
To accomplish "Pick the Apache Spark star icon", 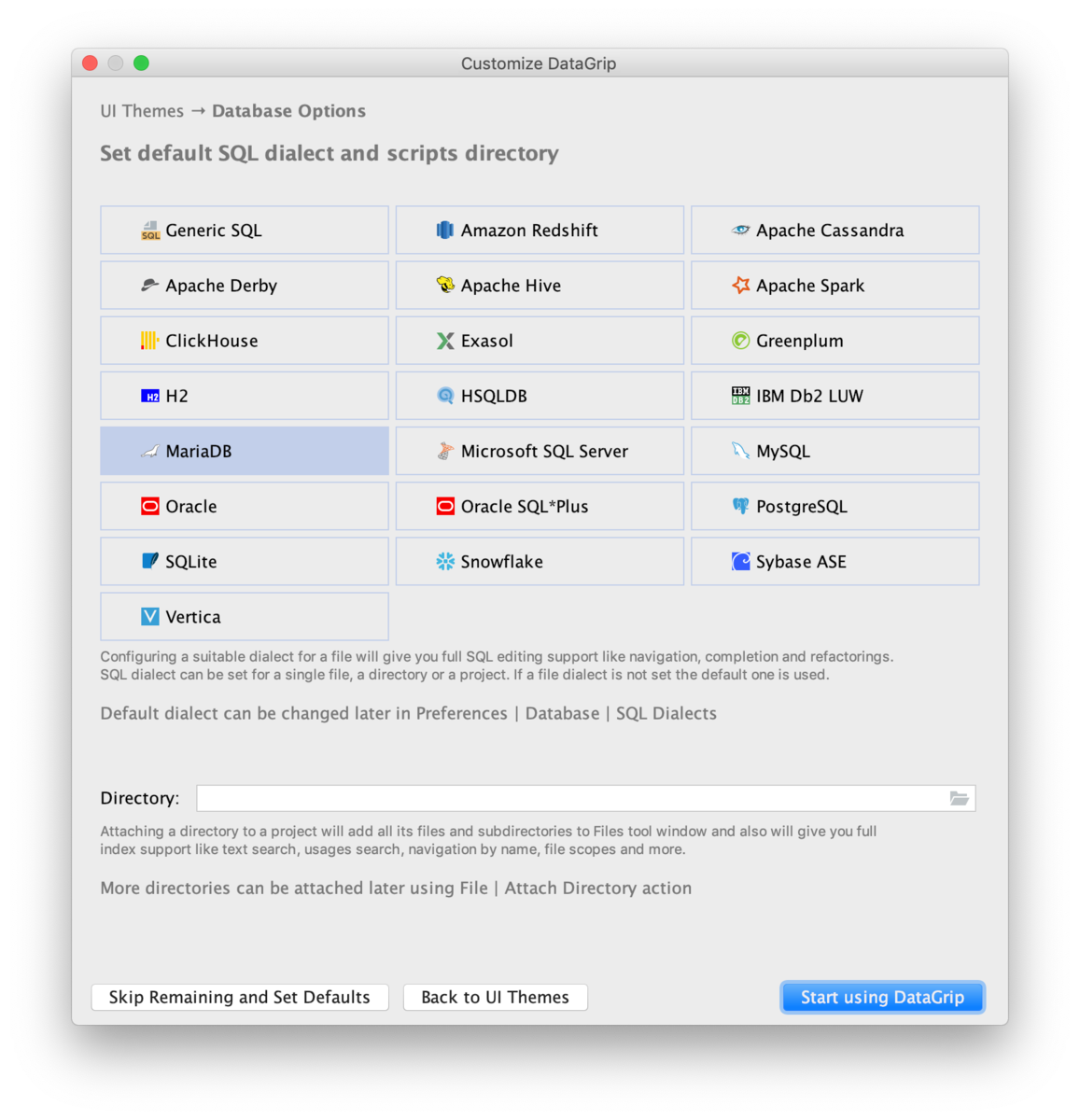I will [x=740, y=285].
